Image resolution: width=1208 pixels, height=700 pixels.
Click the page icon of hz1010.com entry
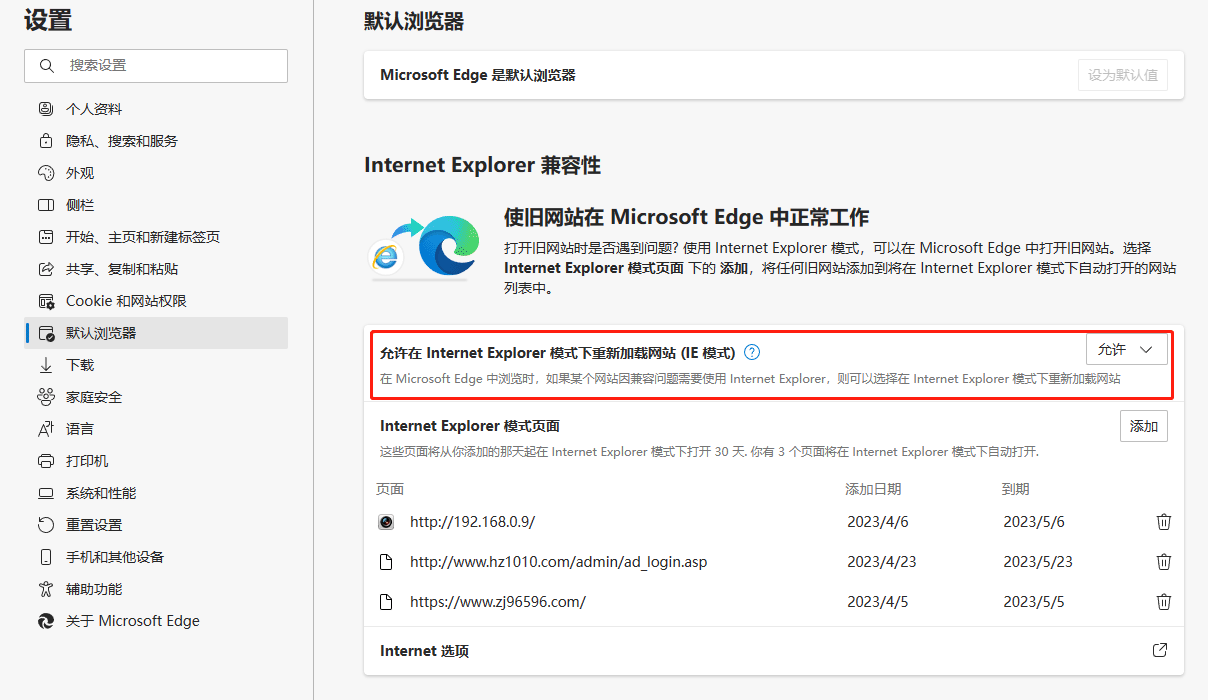tap(386, 562)
